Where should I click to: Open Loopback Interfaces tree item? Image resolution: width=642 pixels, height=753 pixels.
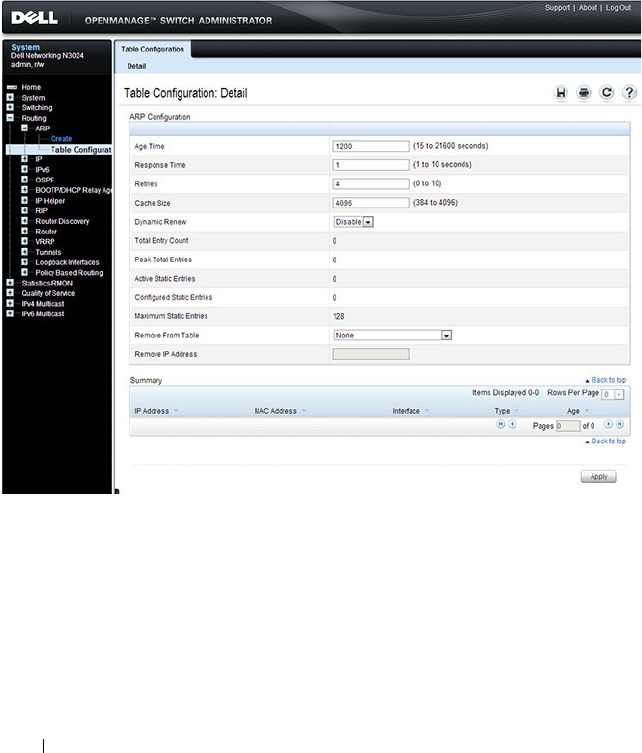click(67, 262)
